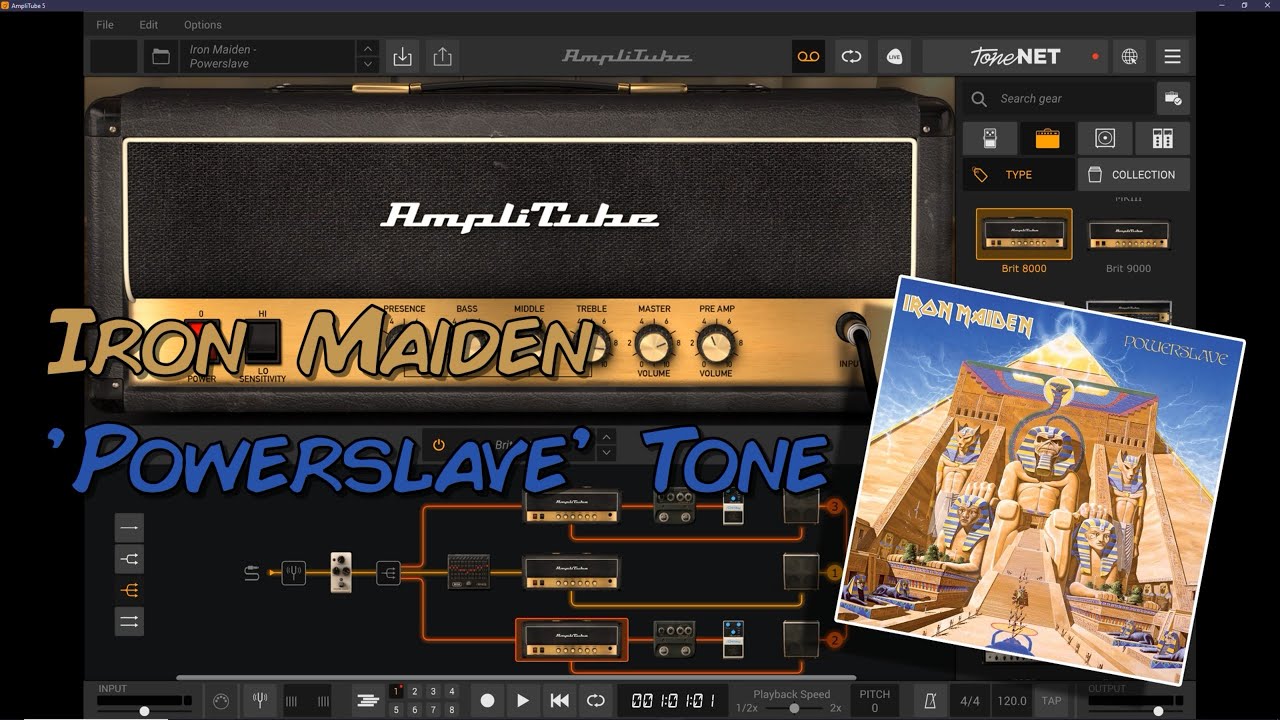Click the input cable icon in chain
This screenshot has height=720, width=1280.
coord(251,573)
